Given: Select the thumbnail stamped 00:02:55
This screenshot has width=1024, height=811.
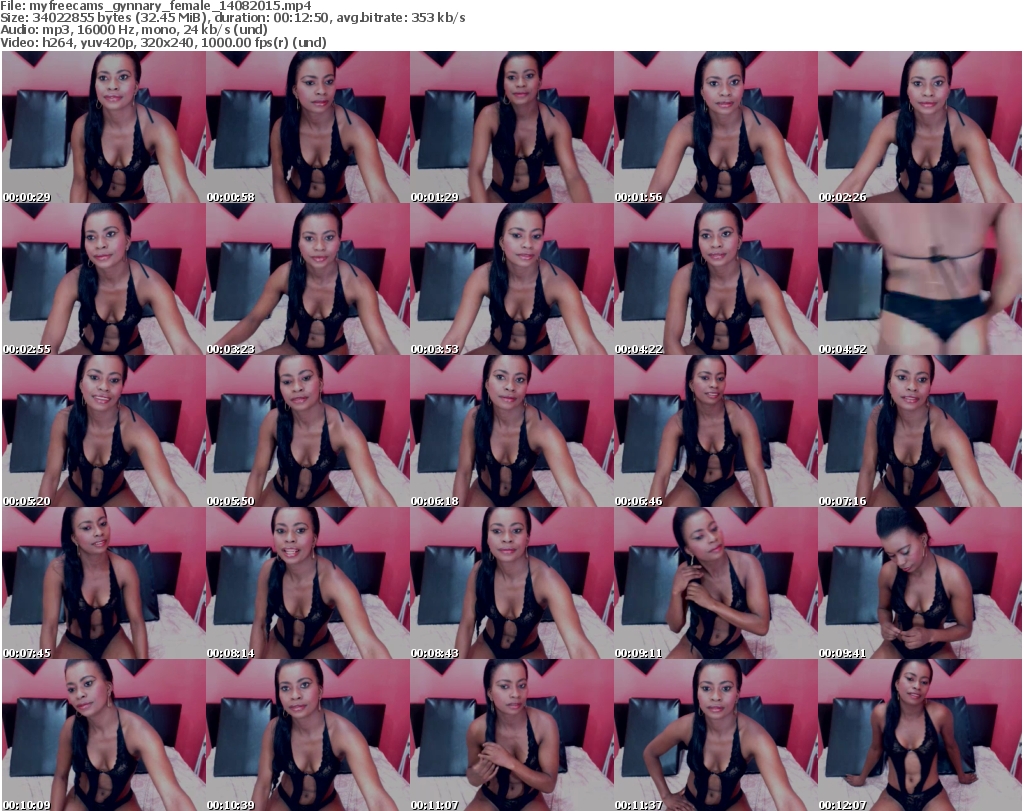Looking at the screenshot, I should point(104,279).
